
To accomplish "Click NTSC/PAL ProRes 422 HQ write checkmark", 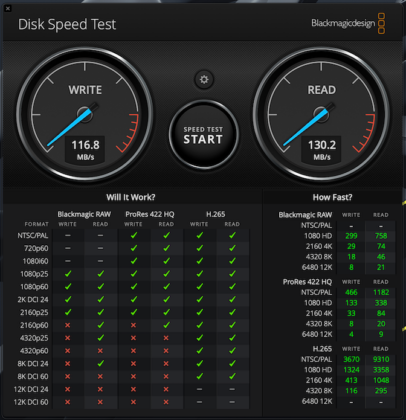I will click(134, 235).
